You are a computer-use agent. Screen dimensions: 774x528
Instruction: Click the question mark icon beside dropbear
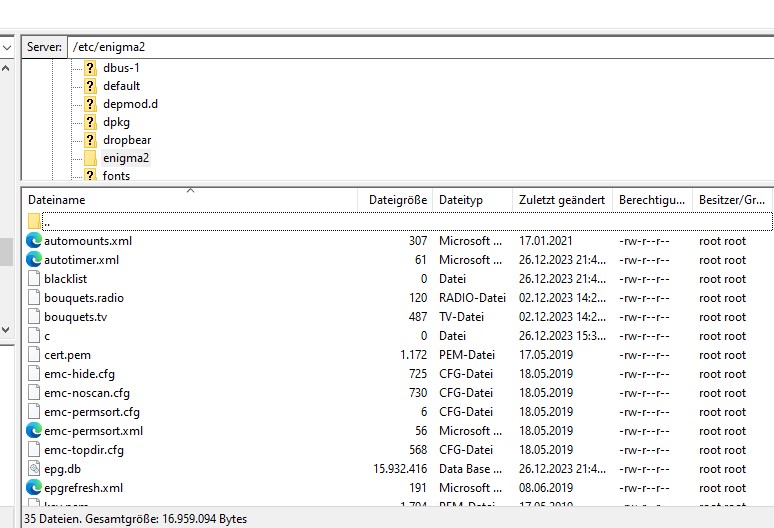(90, 140)
